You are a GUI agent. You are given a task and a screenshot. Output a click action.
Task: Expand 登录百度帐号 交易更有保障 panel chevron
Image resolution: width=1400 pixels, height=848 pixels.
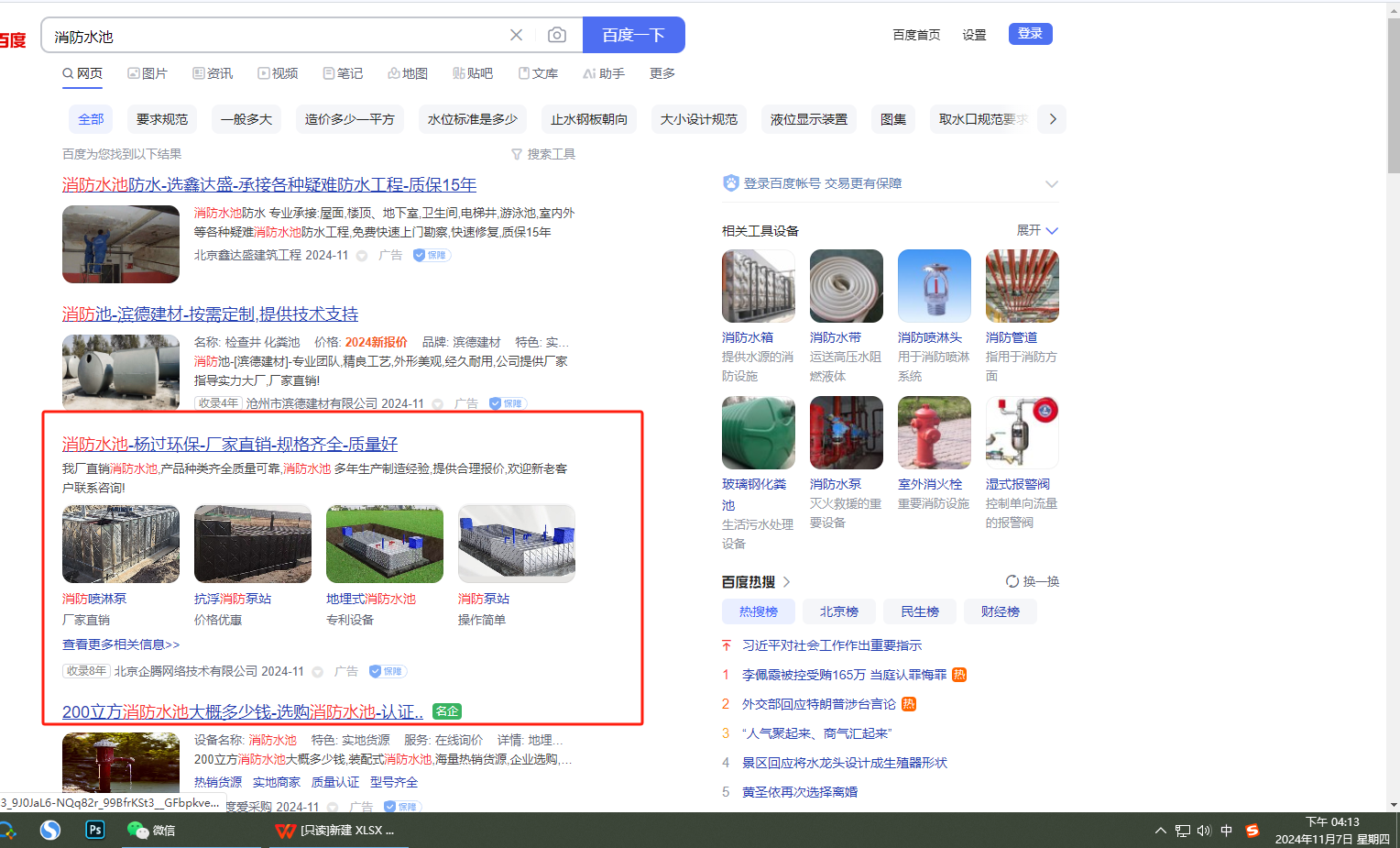point(1052,183)
